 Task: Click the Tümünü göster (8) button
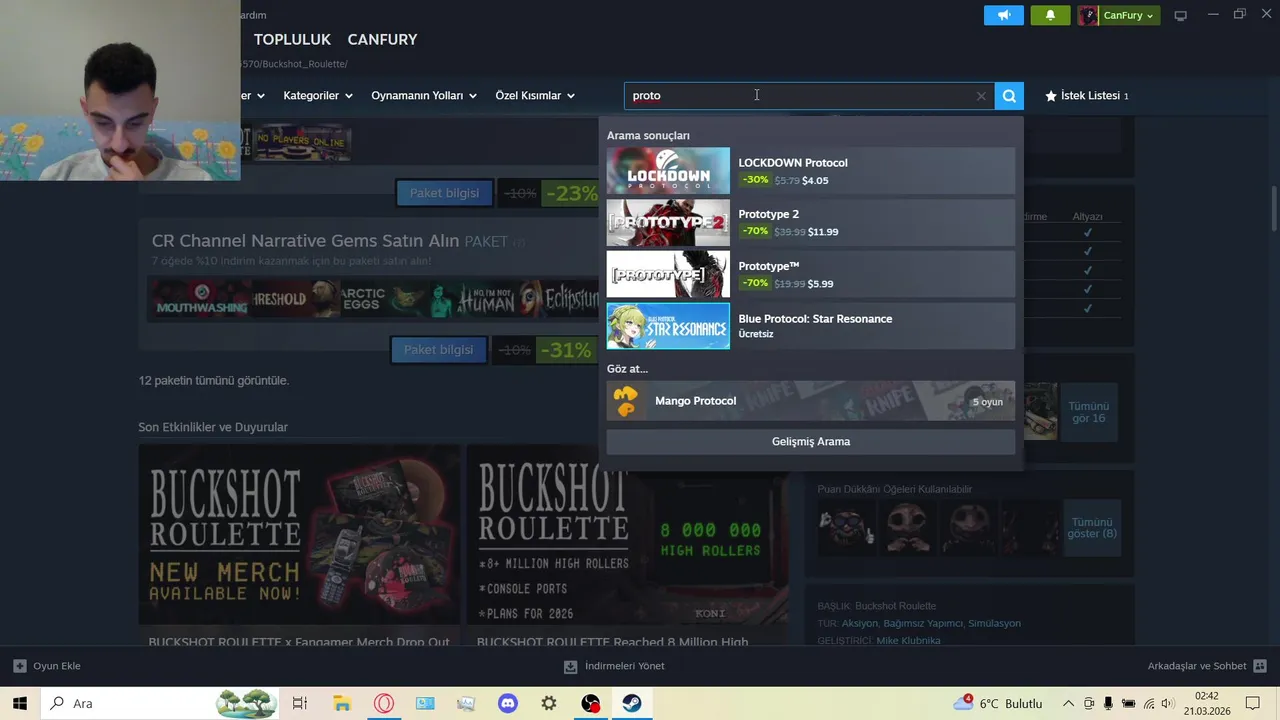pos(1092,528)
